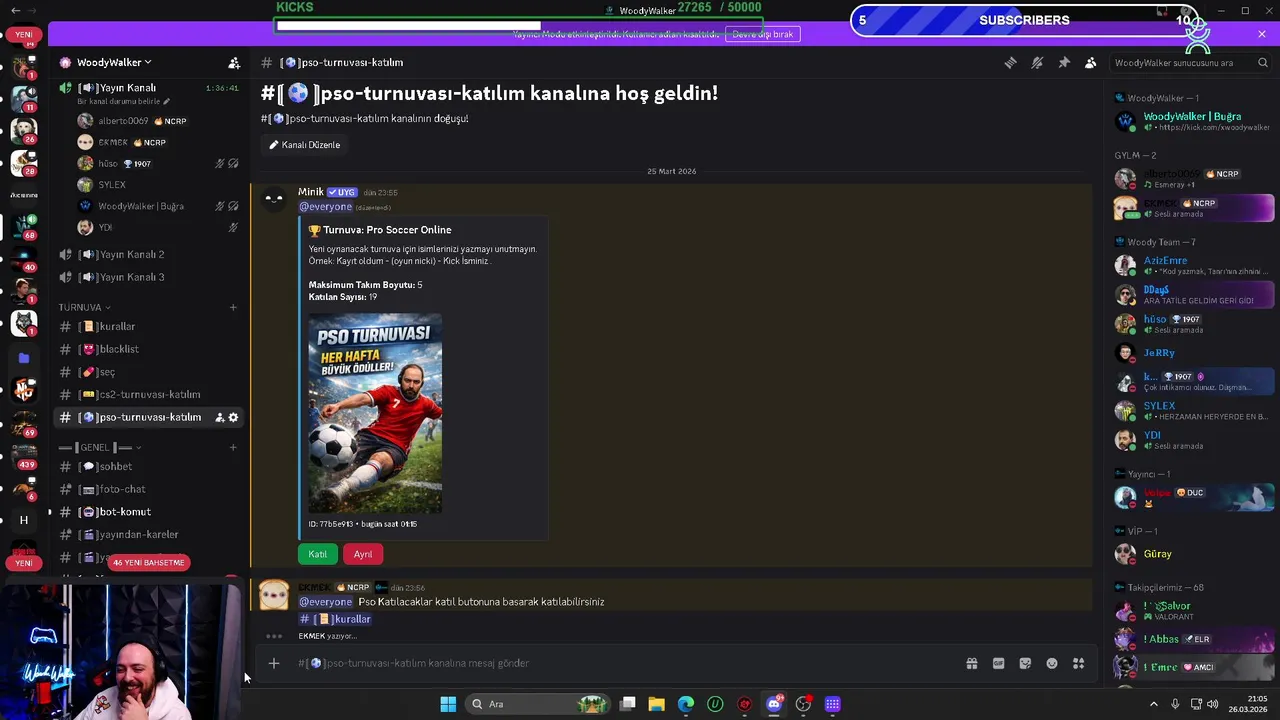Click the kurallar channel link in message
The image size is (1280, 720).
(335, 619)
